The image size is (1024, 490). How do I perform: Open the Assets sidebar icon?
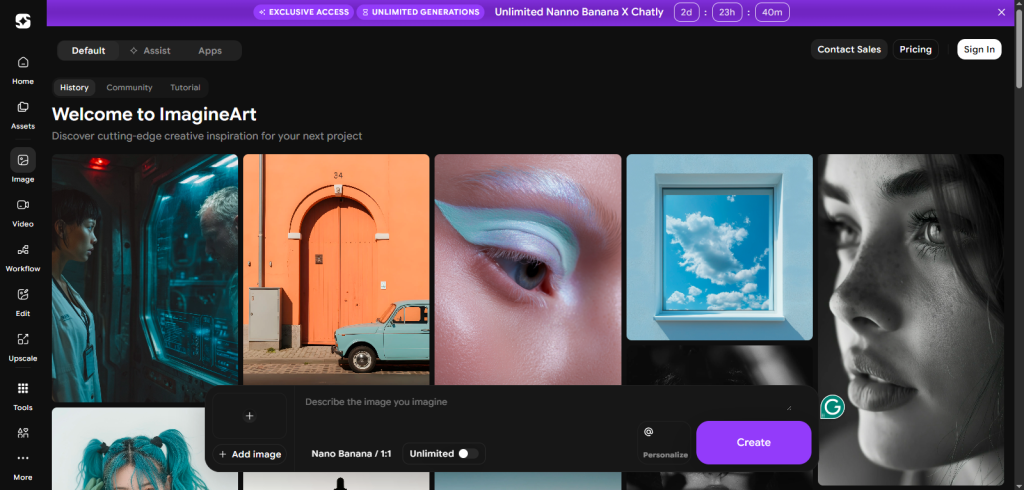tap(23, 108)
